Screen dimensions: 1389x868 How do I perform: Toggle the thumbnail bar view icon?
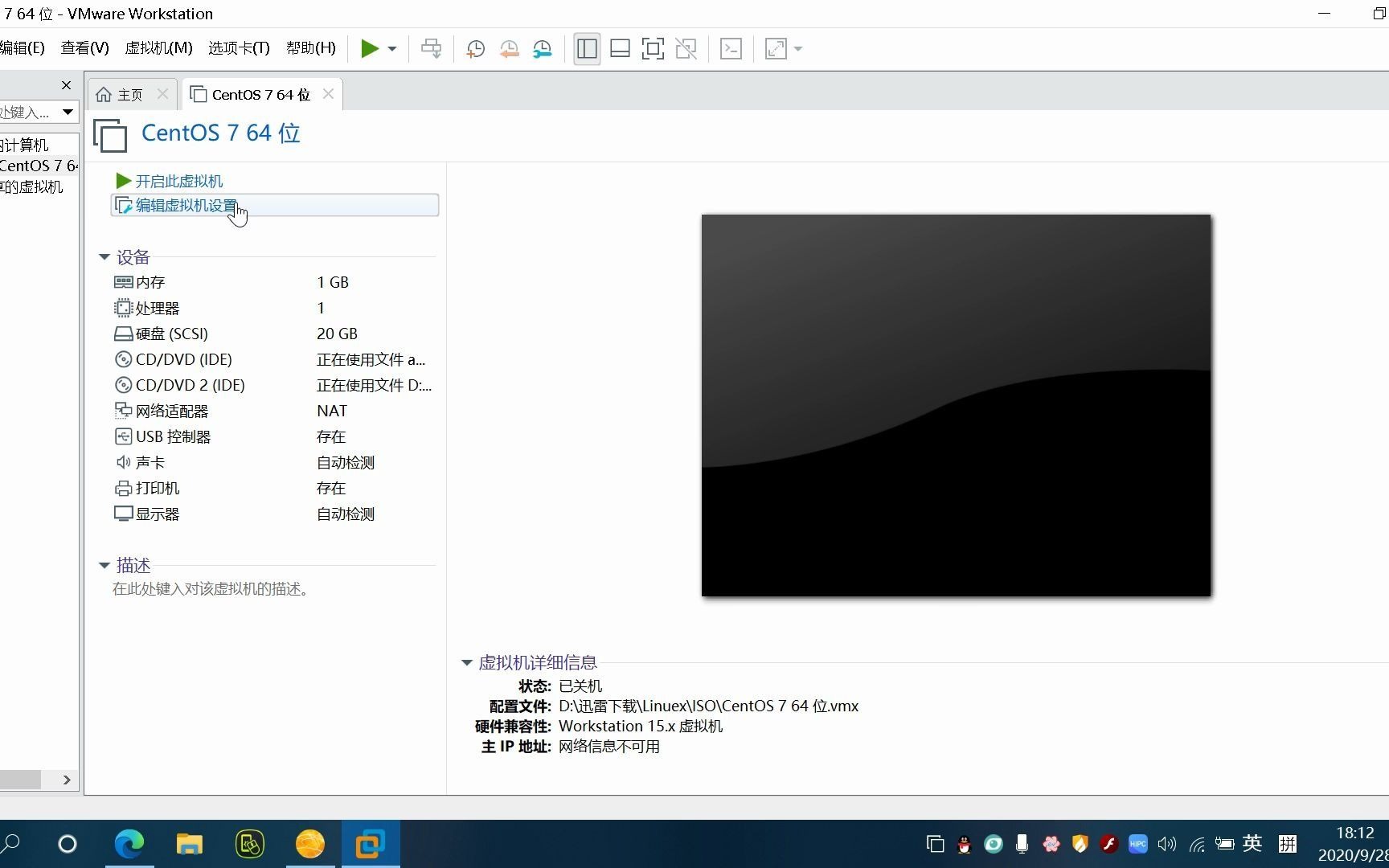(620, 49)
